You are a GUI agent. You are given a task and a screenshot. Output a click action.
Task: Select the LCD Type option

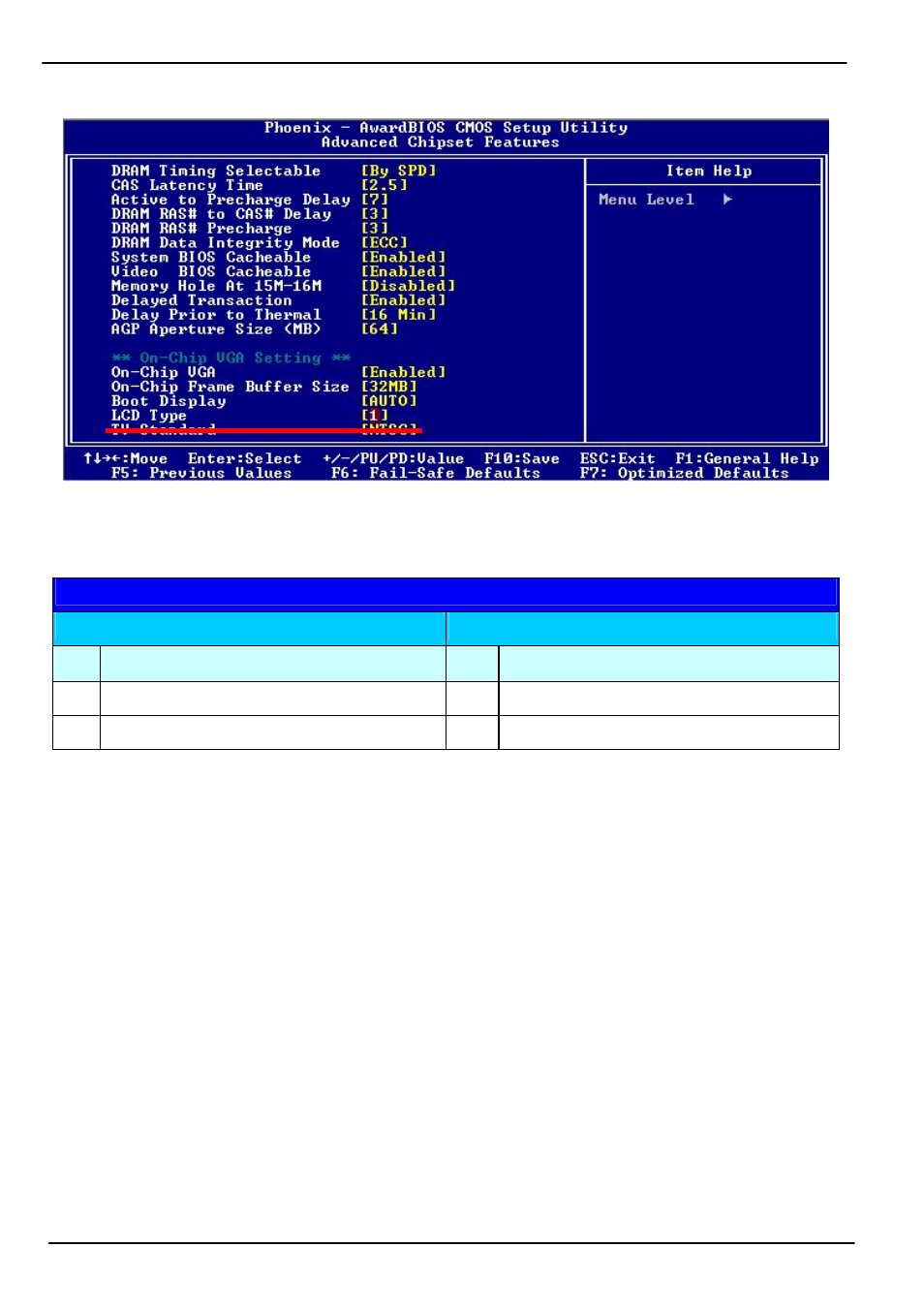point(148,416)
